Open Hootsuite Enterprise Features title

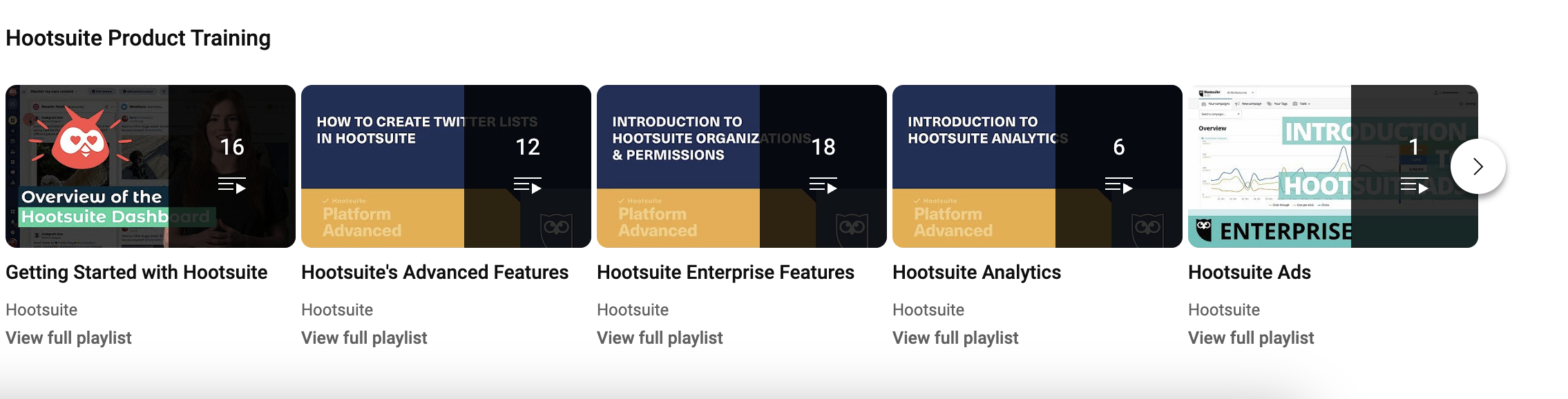[x=726, y=273]
